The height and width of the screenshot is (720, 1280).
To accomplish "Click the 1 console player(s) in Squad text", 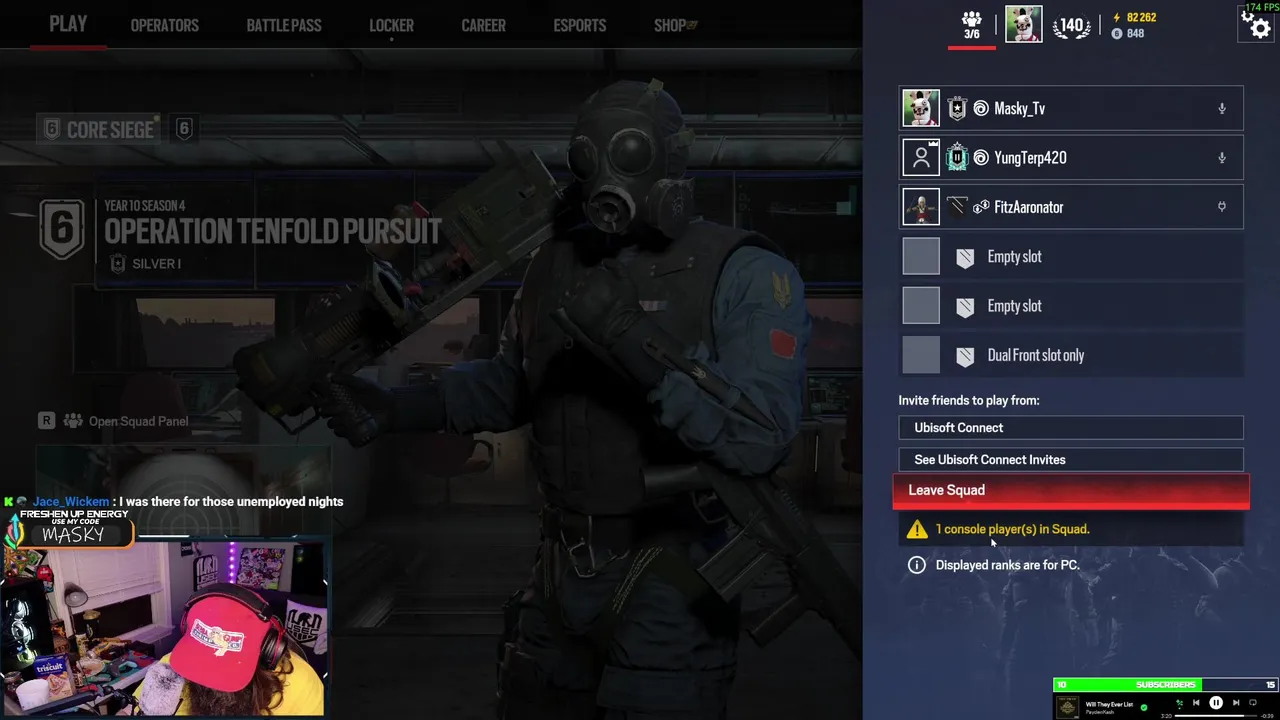I will tap(1012, 529).
